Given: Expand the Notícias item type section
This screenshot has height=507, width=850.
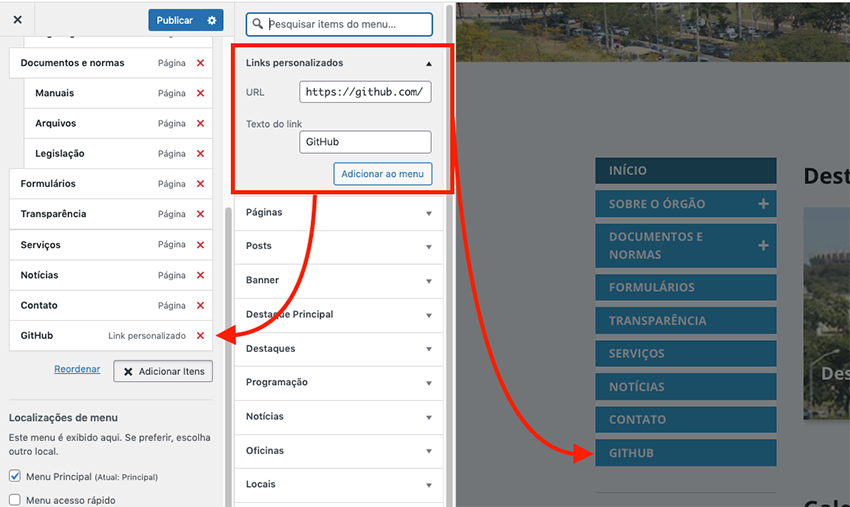Looking at the screenshot, I should point(339,417).
